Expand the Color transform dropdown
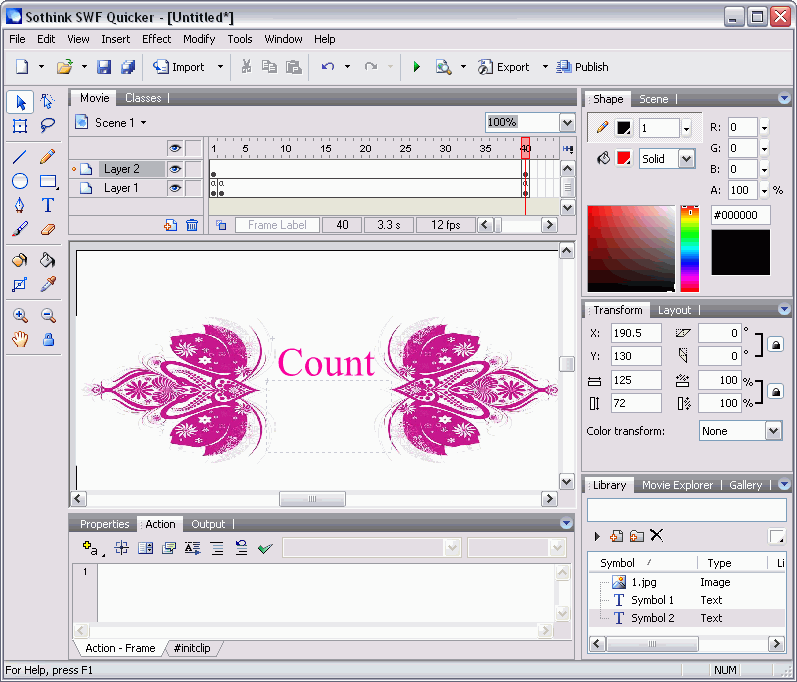Viewport: 797px width, 682px height. 773,431
